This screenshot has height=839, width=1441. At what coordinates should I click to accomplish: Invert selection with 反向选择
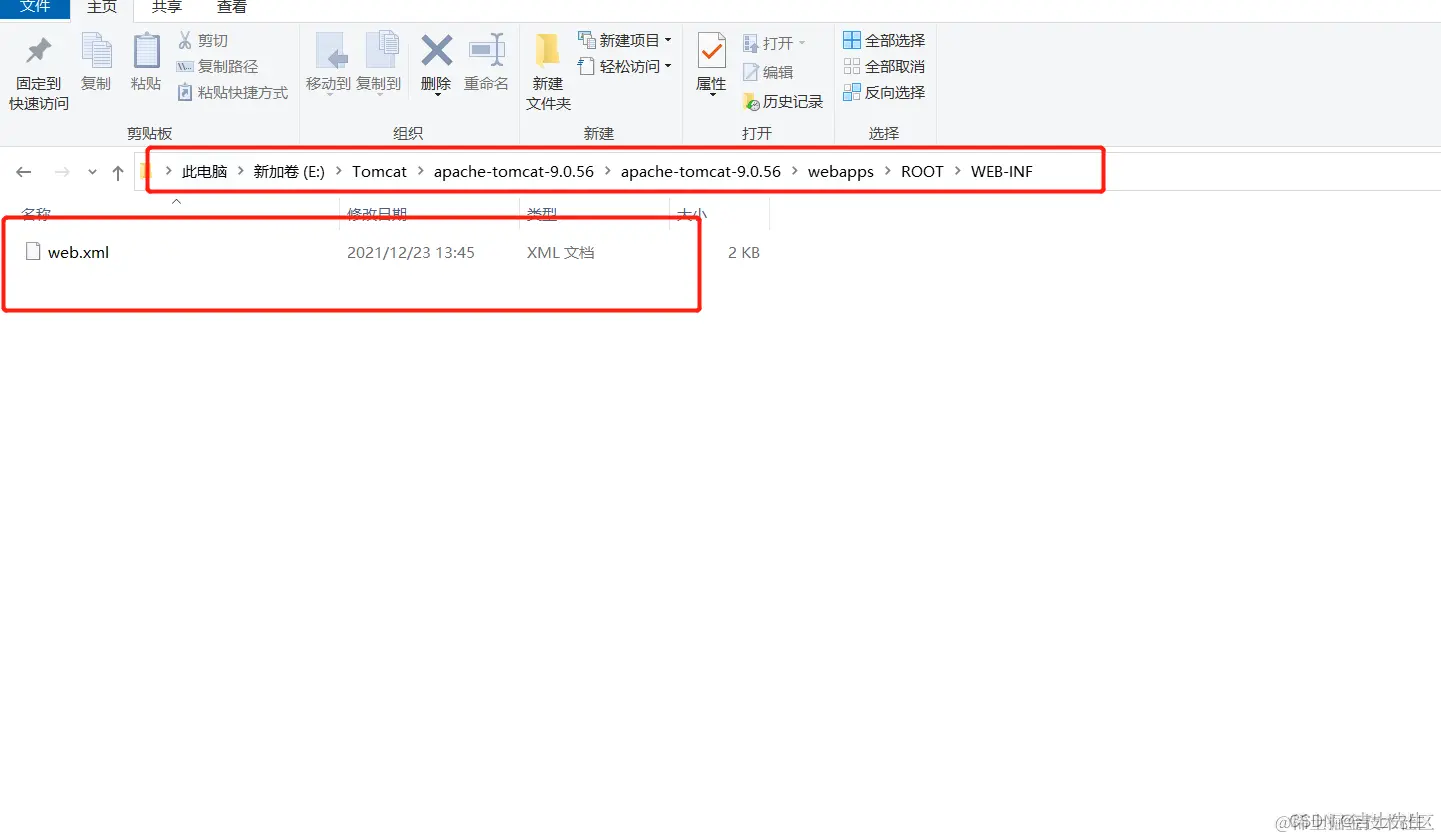tap(884, 92)
